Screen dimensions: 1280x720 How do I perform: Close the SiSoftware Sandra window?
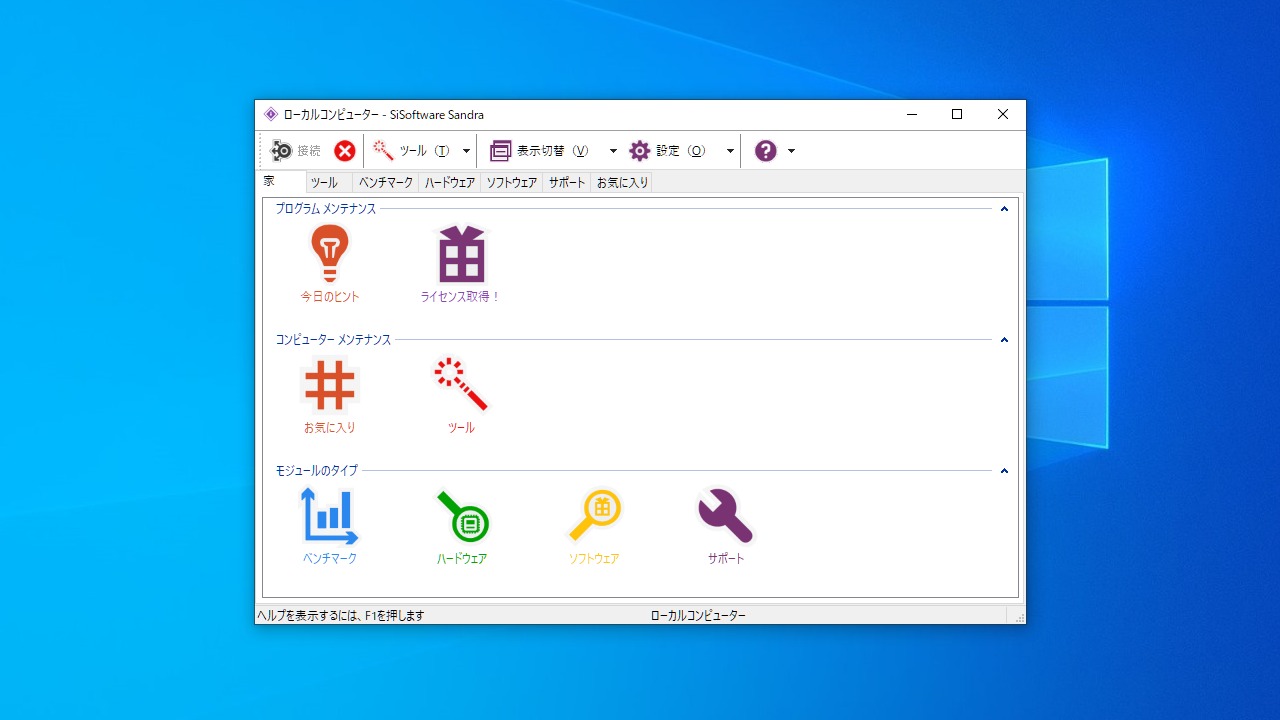pos(1003,115)
